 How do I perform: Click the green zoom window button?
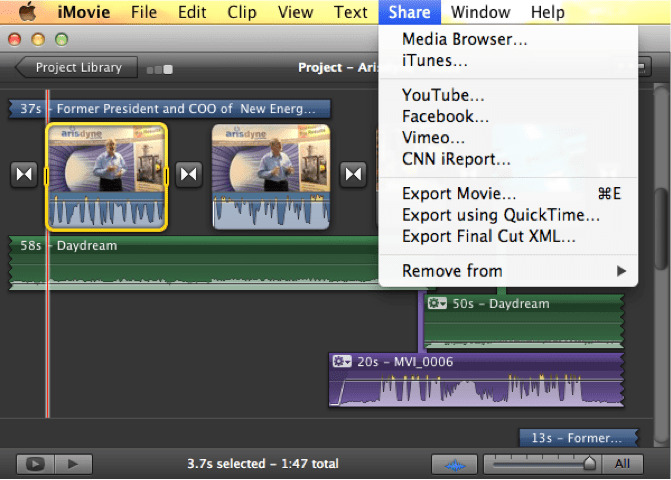click(62, 39)
